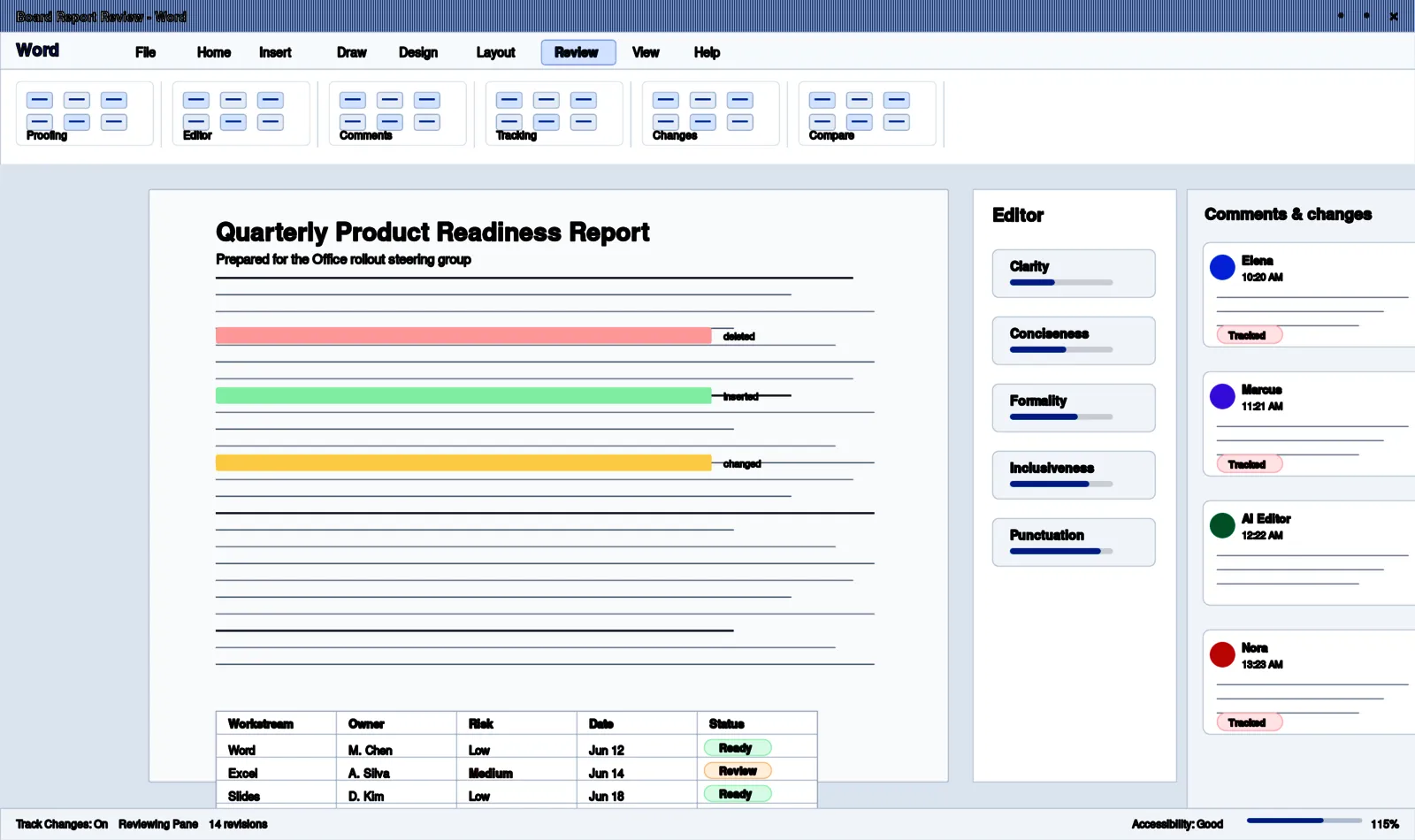
Task: Open the Conciseness suggestions card
Action: click(x=1074, y=340)
